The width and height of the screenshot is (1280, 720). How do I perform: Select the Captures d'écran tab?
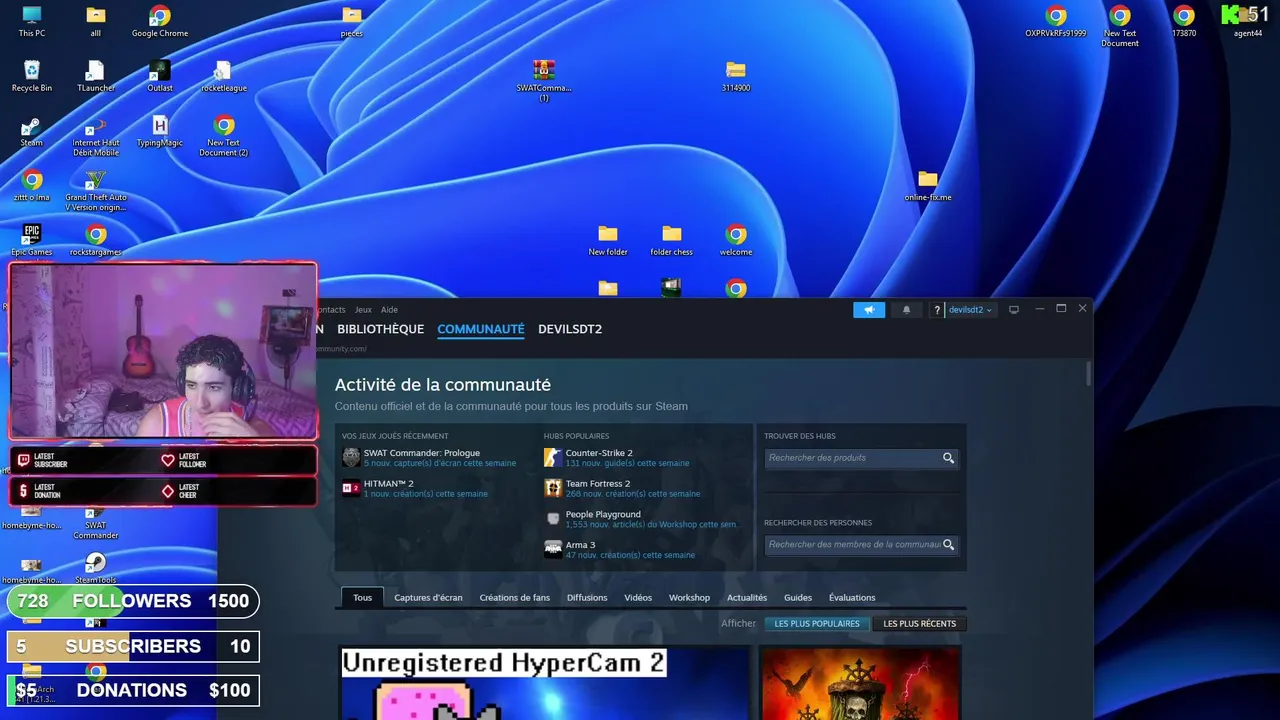tap(428, 598)
